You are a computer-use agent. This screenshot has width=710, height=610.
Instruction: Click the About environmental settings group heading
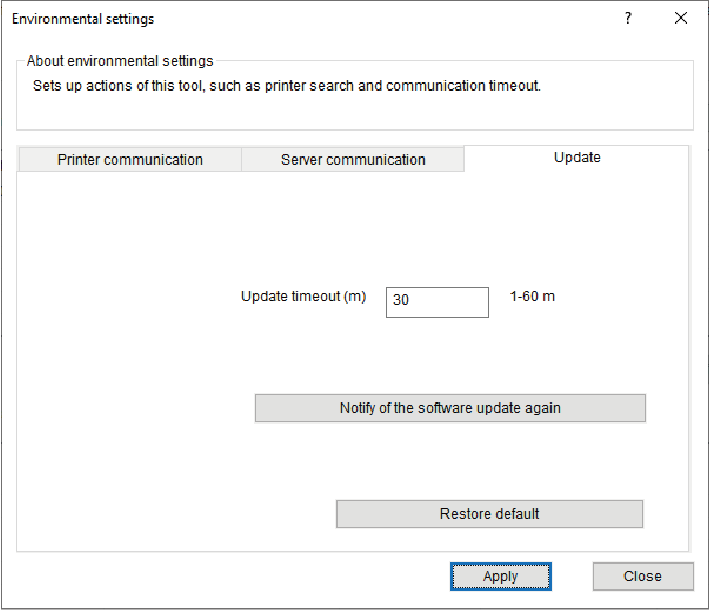click(120, 61)
